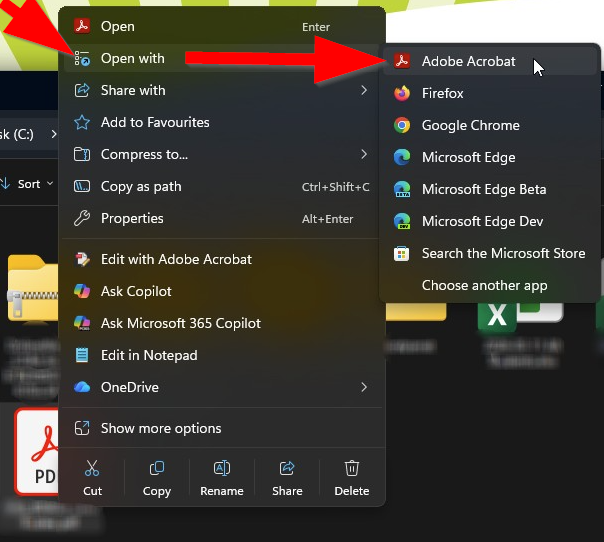Choose Microsoft Edge from the submenu
Viewport: 604px width, 542px height.
(468, 157)
